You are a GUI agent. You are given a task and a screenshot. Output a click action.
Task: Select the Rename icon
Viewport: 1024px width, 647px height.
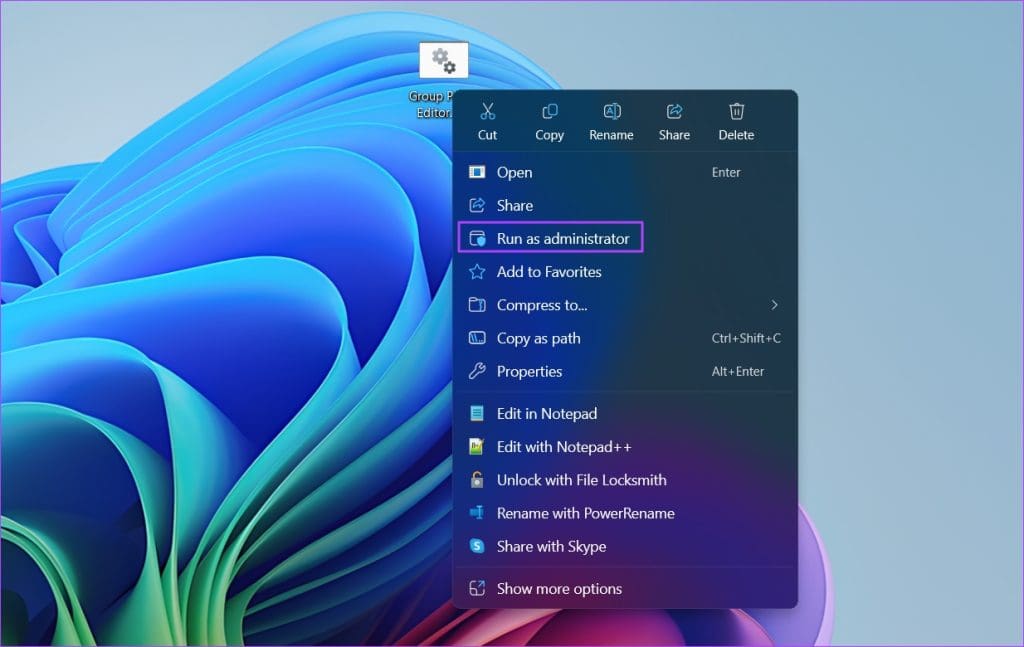611,111
